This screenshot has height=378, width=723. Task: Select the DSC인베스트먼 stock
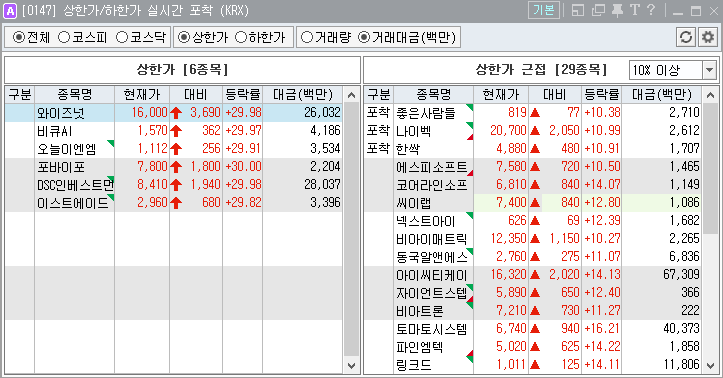(75, 185)
